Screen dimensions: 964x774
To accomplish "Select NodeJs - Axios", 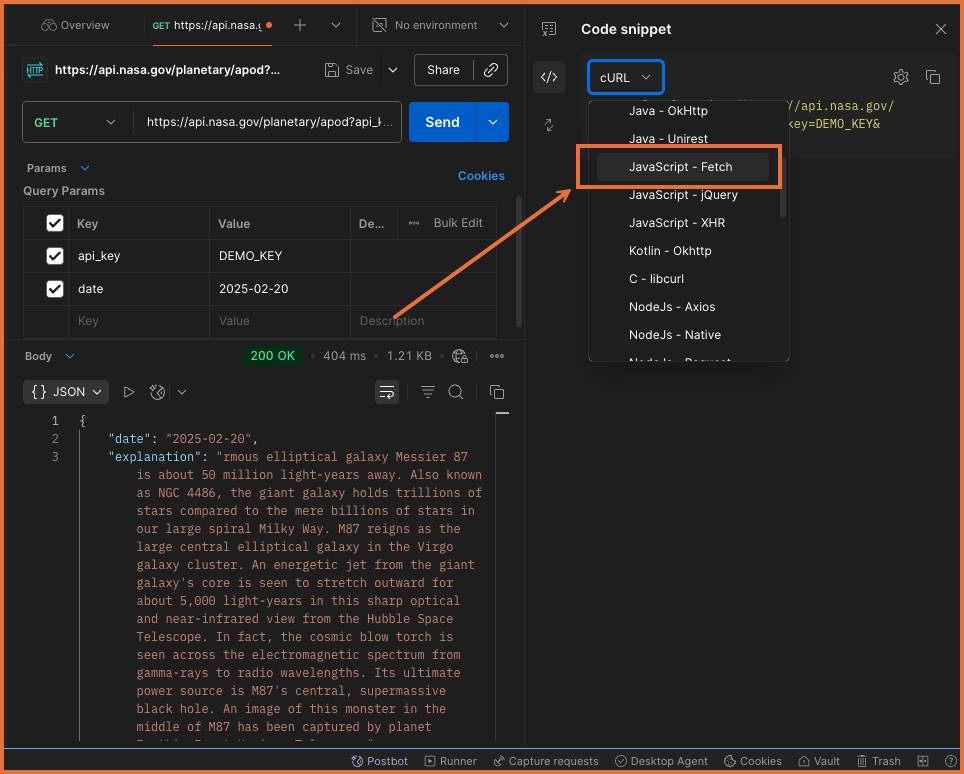I will pyautogui.click(x=684, y=307).
